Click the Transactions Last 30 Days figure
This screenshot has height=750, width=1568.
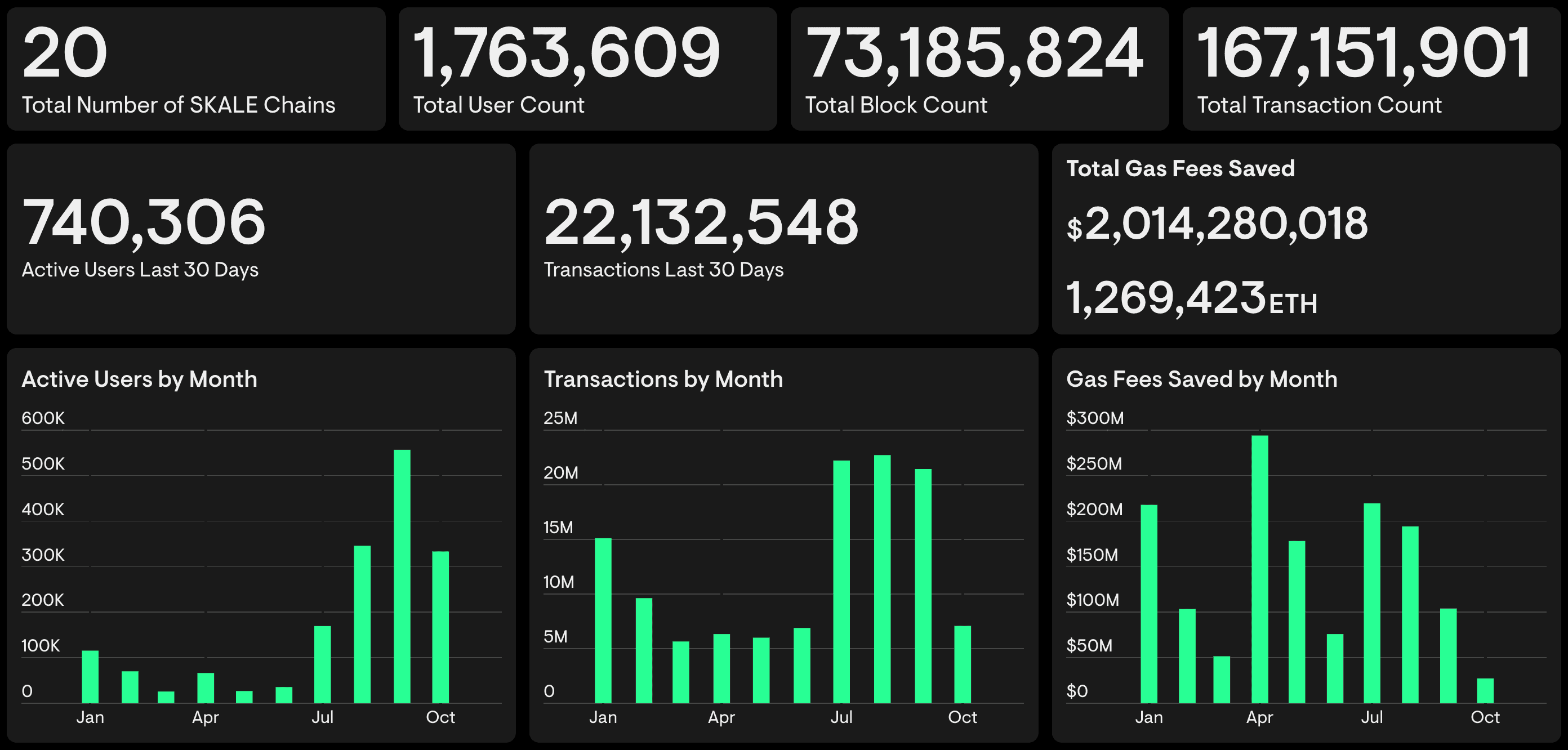(701, 223)
